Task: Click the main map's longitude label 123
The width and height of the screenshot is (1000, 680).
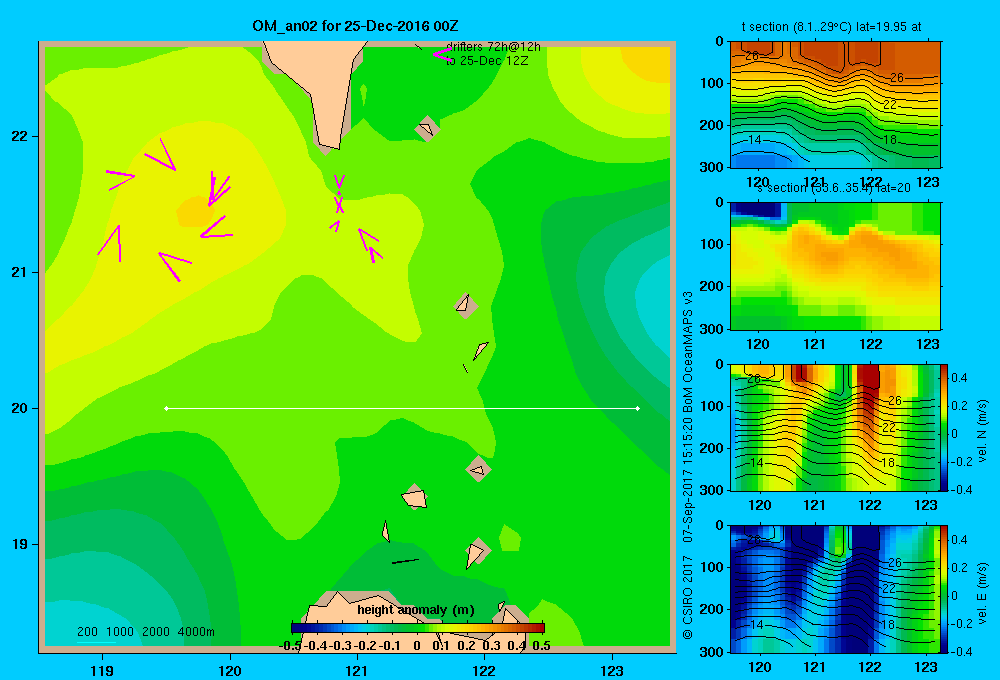Action: (612, 670)
